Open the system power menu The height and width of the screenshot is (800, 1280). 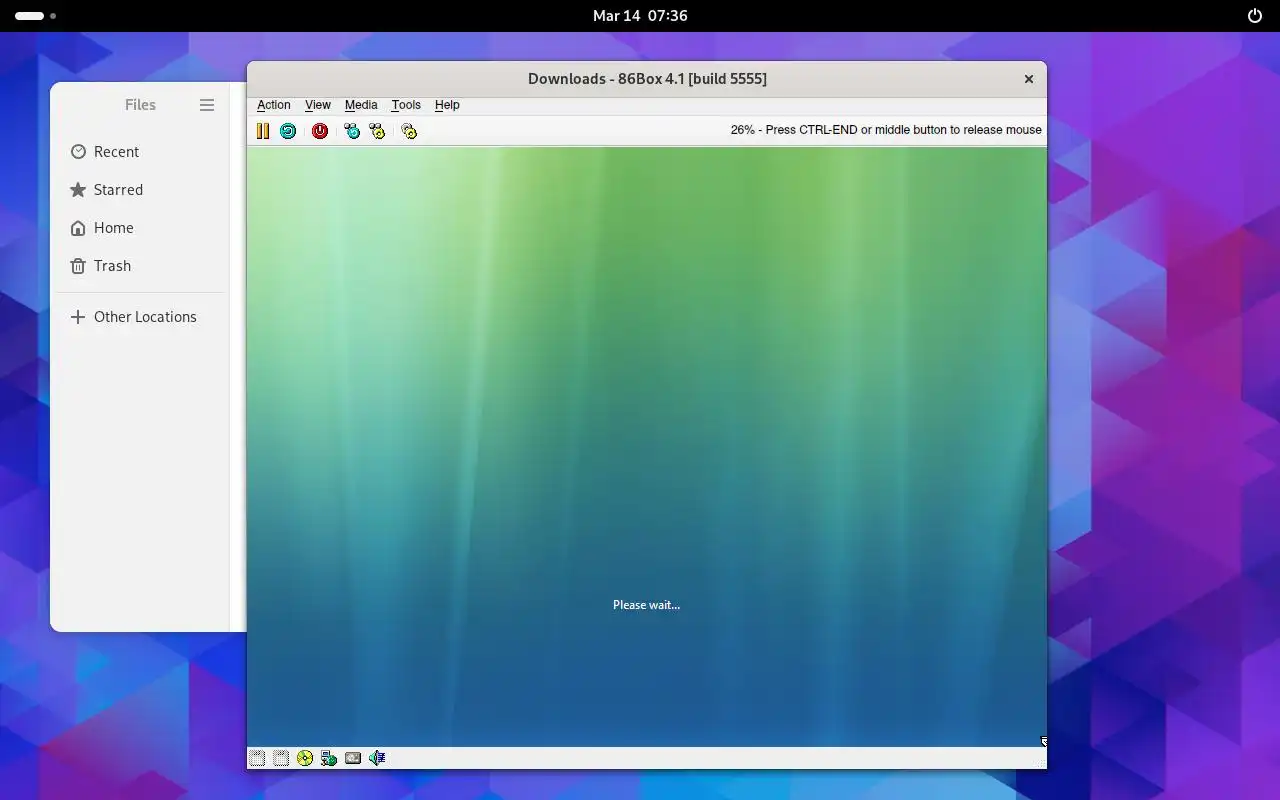(x=1255, y=16)
